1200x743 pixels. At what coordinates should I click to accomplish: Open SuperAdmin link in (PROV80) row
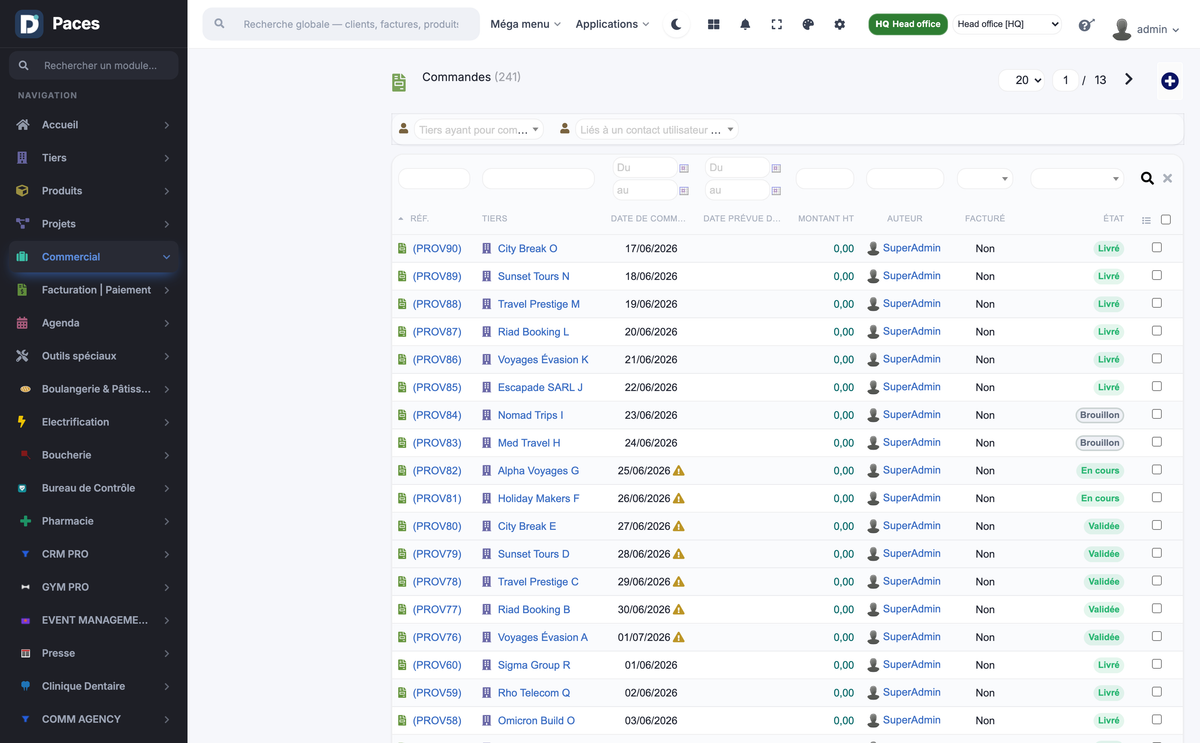[x=911, y=526]
